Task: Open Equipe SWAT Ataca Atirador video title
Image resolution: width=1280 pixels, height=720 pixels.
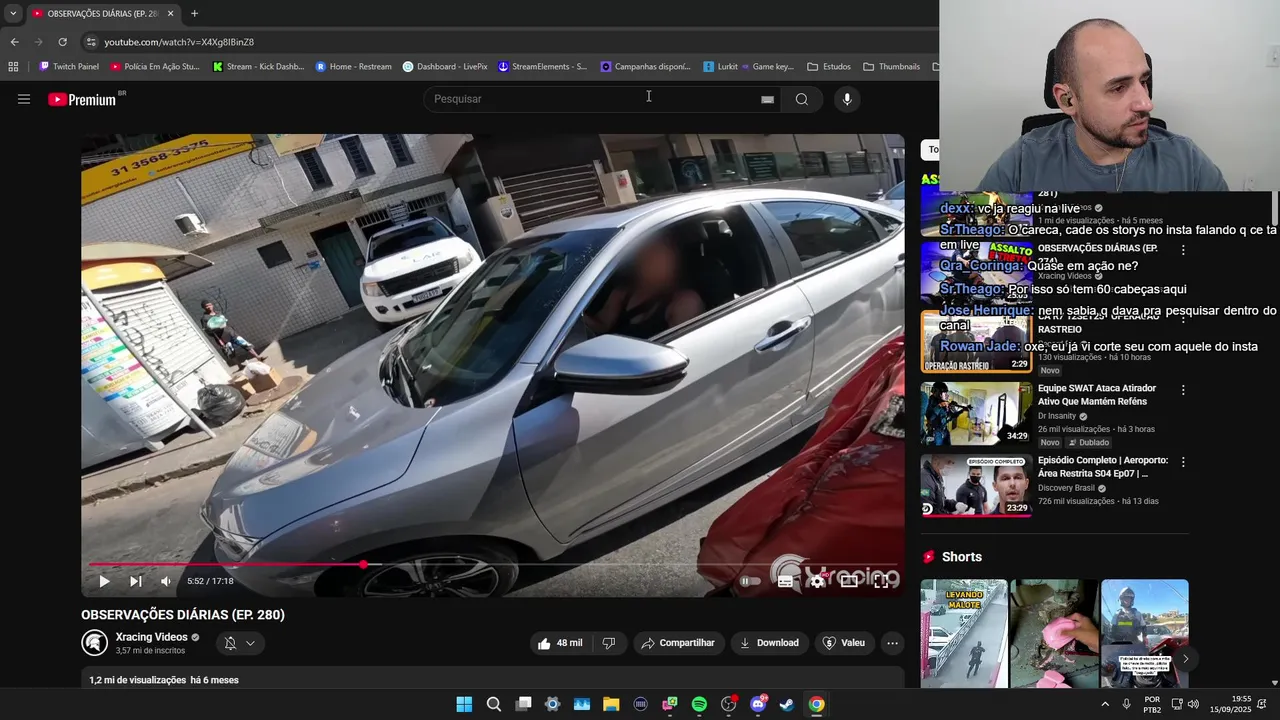Action: [x=1097, y=395]
